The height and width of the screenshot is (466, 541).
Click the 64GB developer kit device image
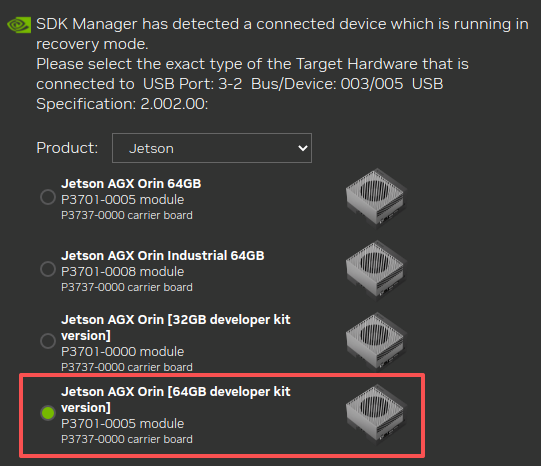(376, 413)
